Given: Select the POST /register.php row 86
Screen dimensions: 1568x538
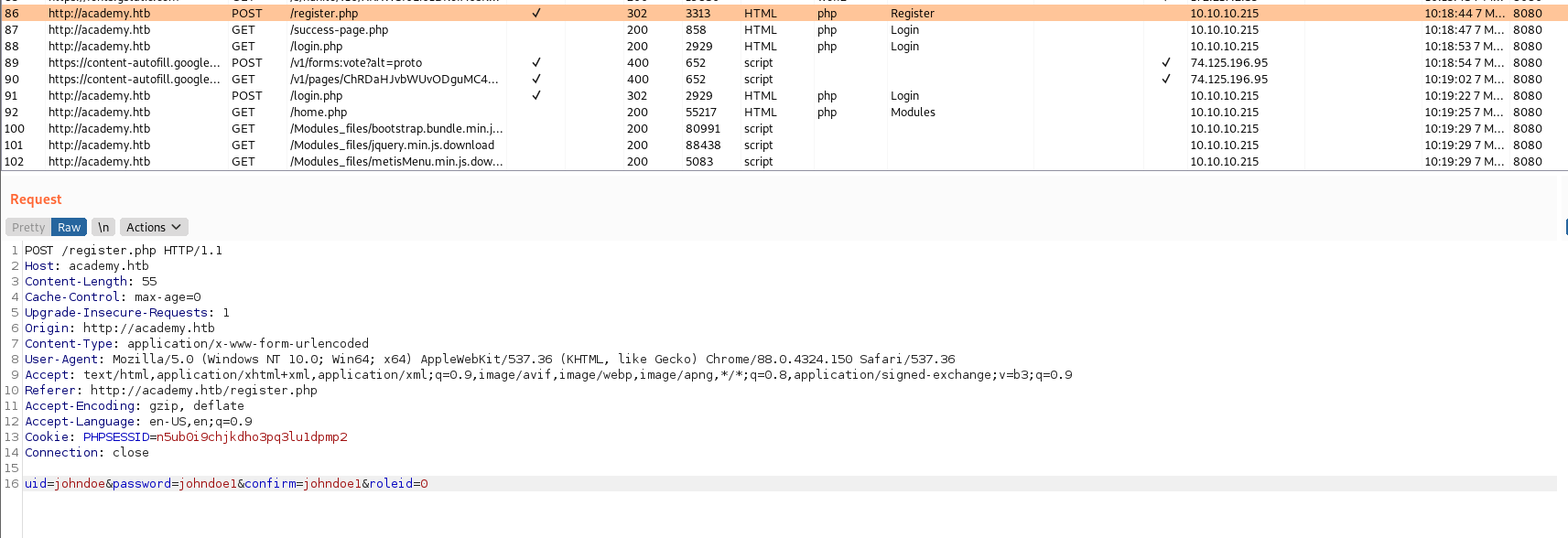Looking at the screenshot, I should click(x=324, y=14).
